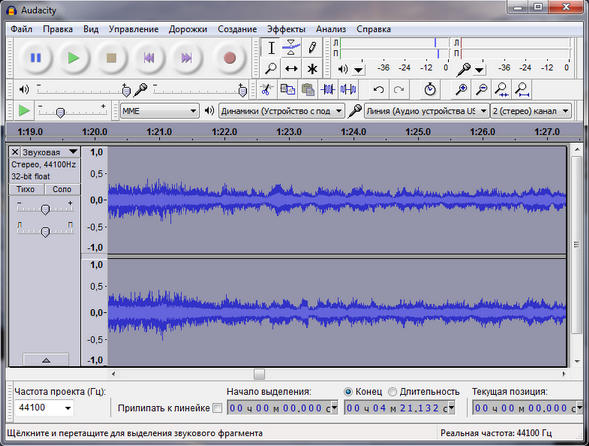Start recording with the red Record button
The width and height of the screenshot is (589, 446).
[230, 58]
